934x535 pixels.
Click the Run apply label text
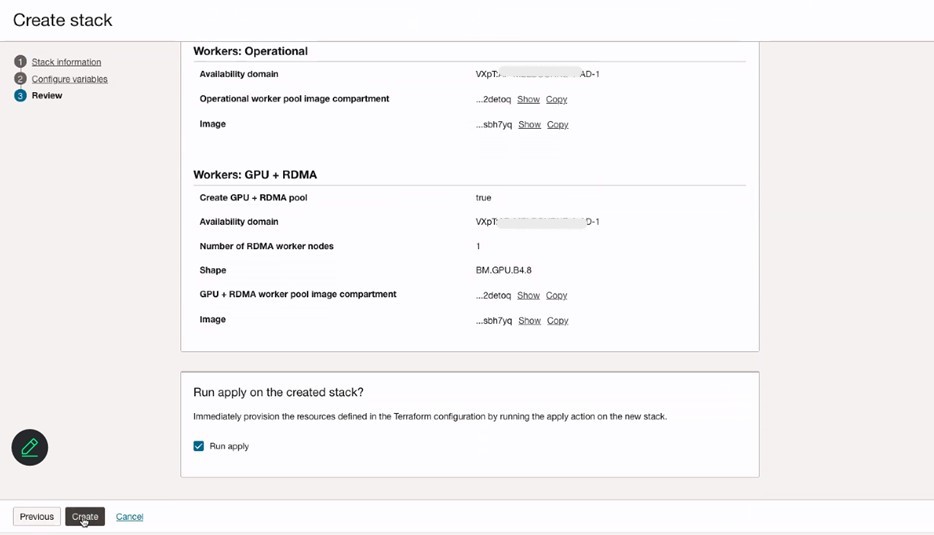tap(229, 446)
